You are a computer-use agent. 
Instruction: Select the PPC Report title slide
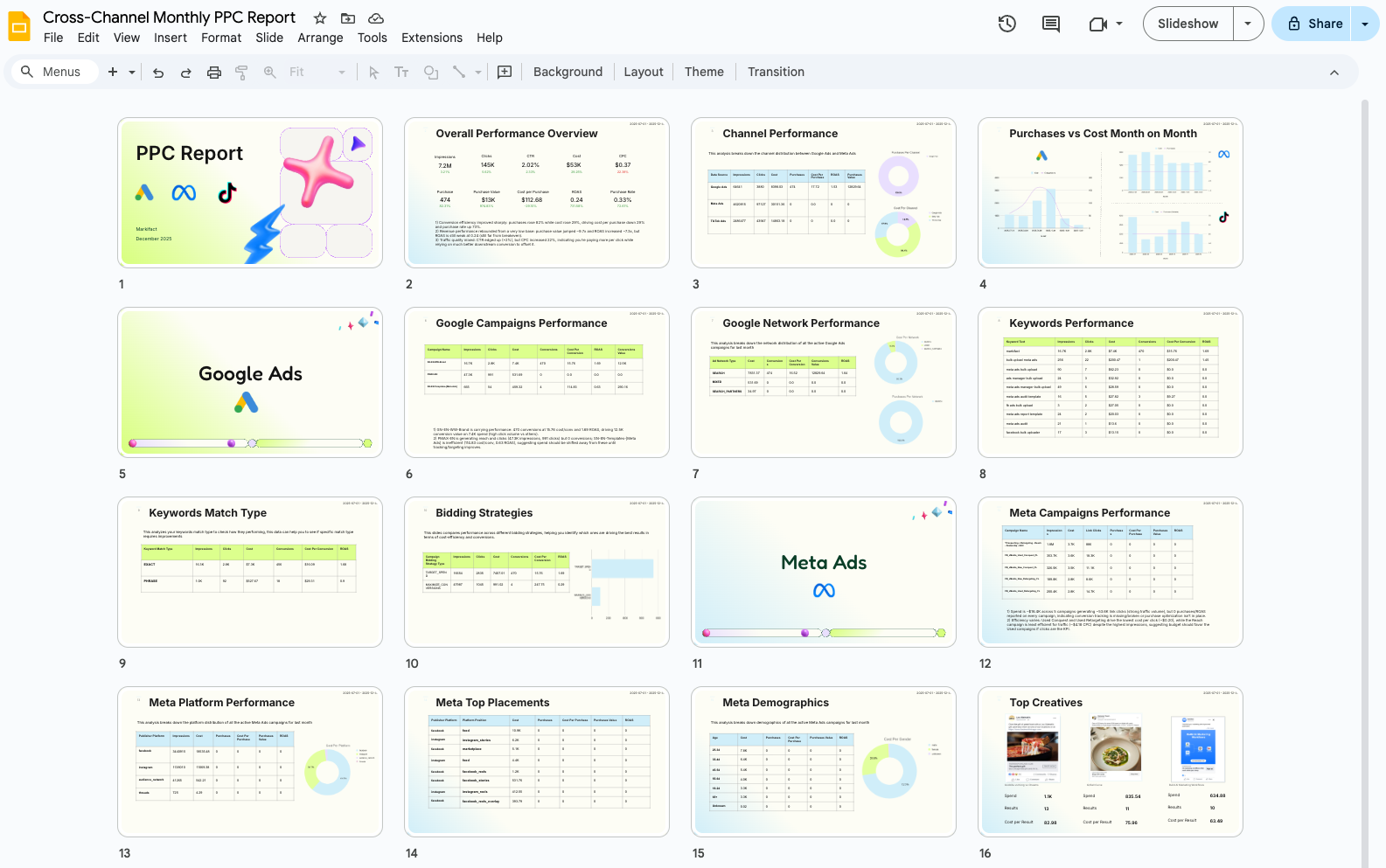coord(250,192)
